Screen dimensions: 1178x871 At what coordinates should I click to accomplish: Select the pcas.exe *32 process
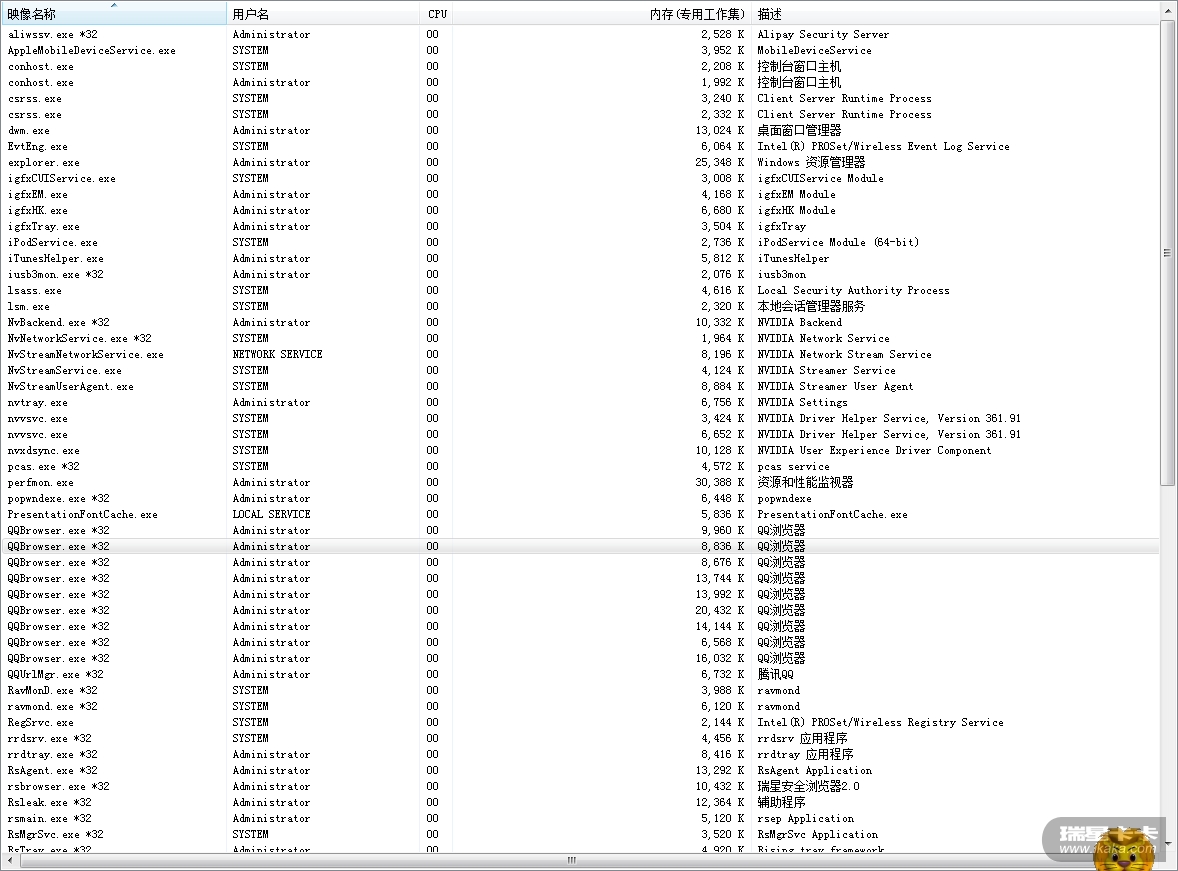pos(580,467)
